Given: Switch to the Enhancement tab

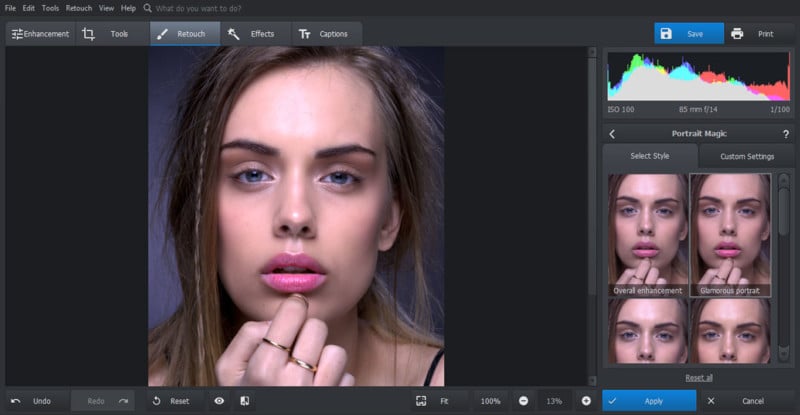Looking at the screenshot, I should (40, 34).
